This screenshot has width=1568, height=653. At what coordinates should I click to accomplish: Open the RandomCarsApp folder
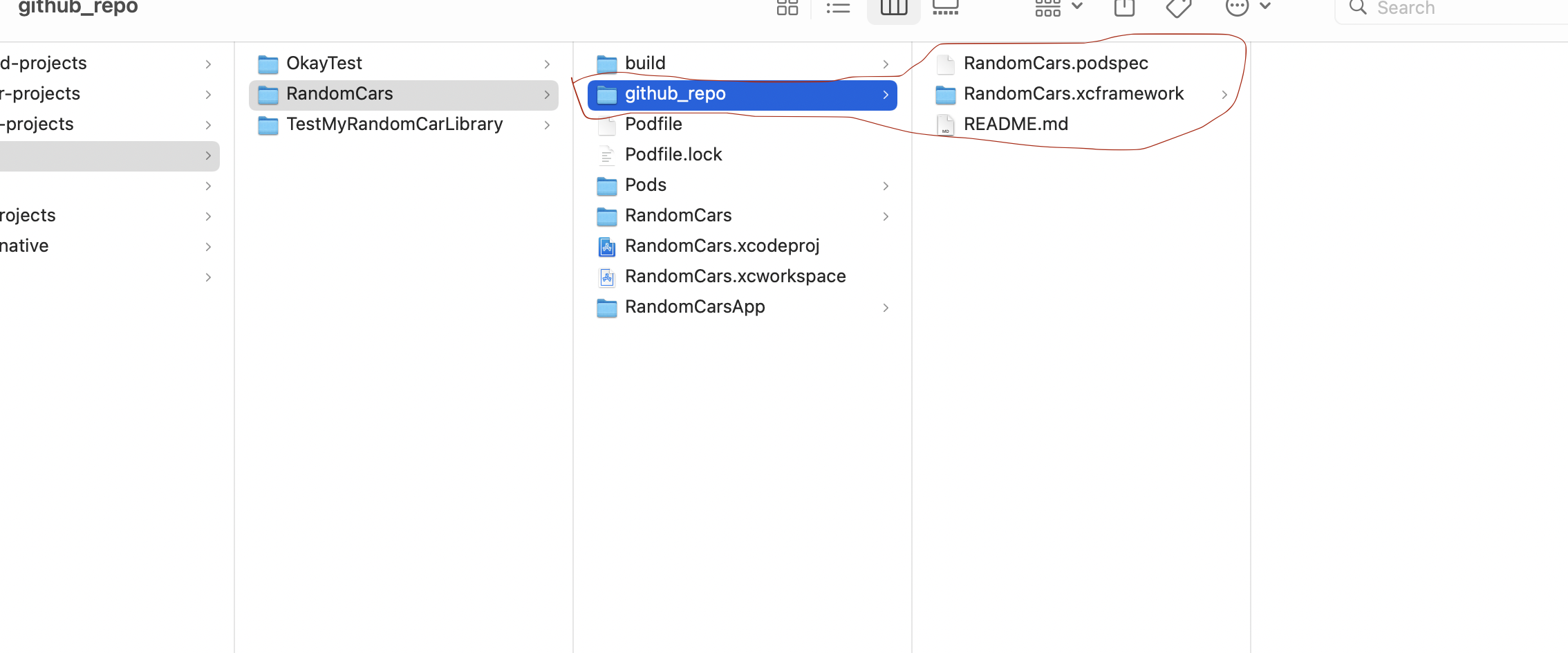tap(694, 307)
